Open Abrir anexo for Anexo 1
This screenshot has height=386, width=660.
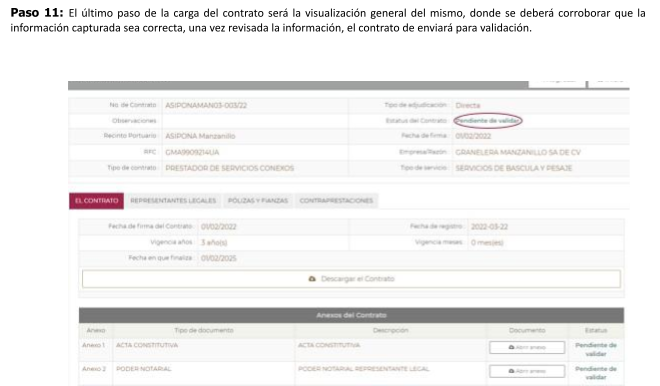pos(527,348)
